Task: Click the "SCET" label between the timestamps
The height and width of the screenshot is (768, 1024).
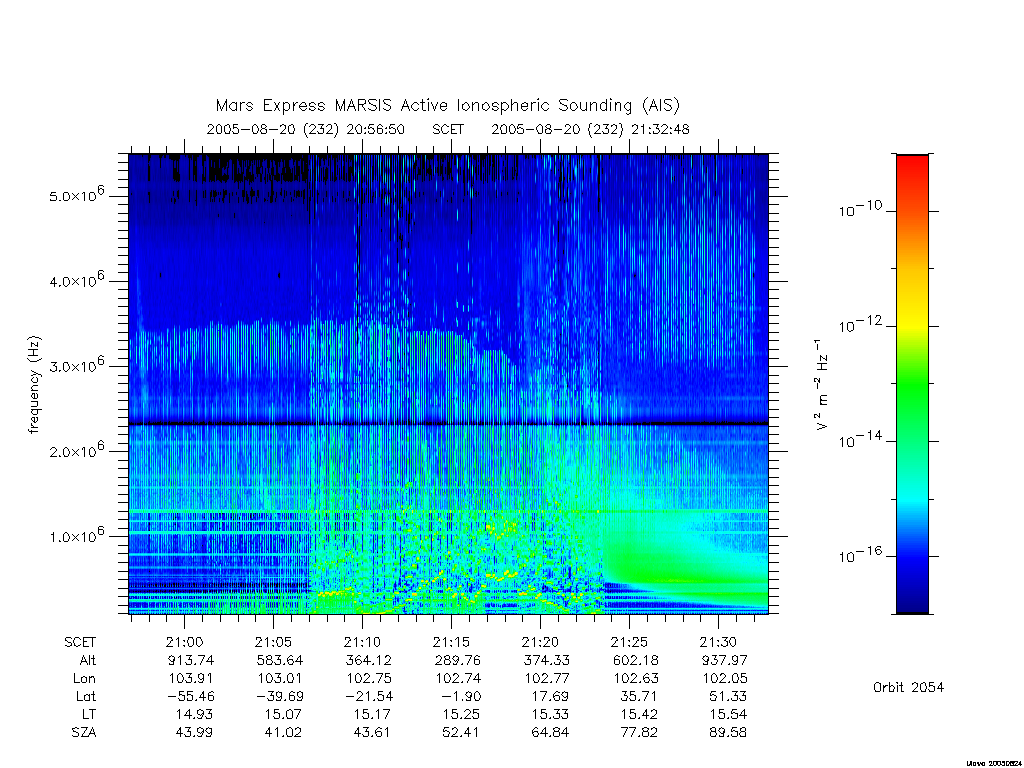Action: (448, 129)
